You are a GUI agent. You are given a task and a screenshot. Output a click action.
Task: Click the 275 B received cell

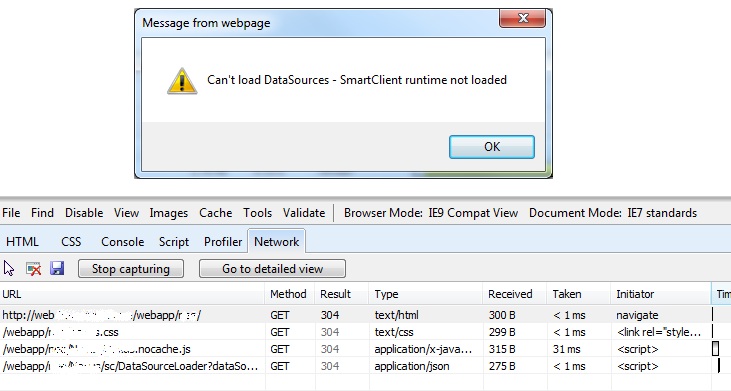coord(502,366)
